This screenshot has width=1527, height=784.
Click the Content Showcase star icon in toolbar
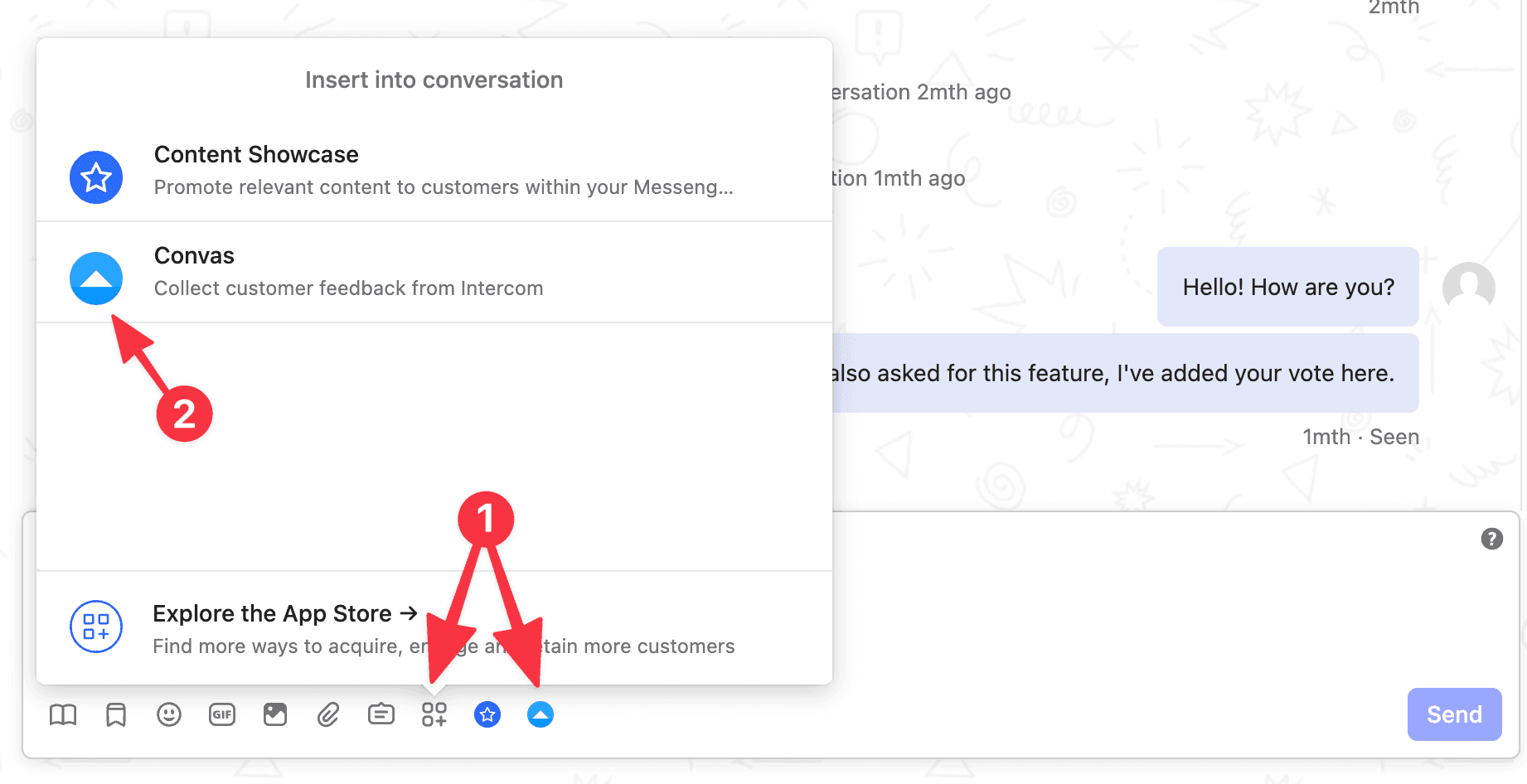(487, 714)
